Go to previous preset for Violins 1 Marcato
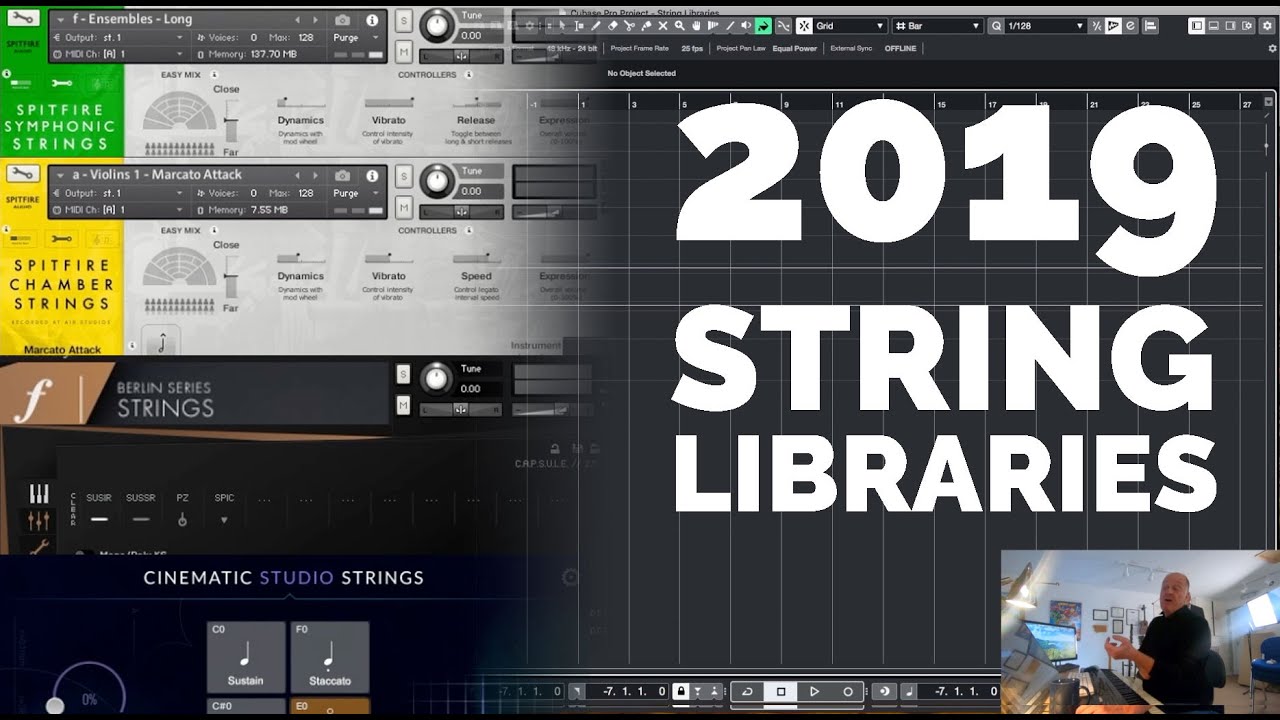The height and width of the screenshot is (720, 1280). point(297,175)
